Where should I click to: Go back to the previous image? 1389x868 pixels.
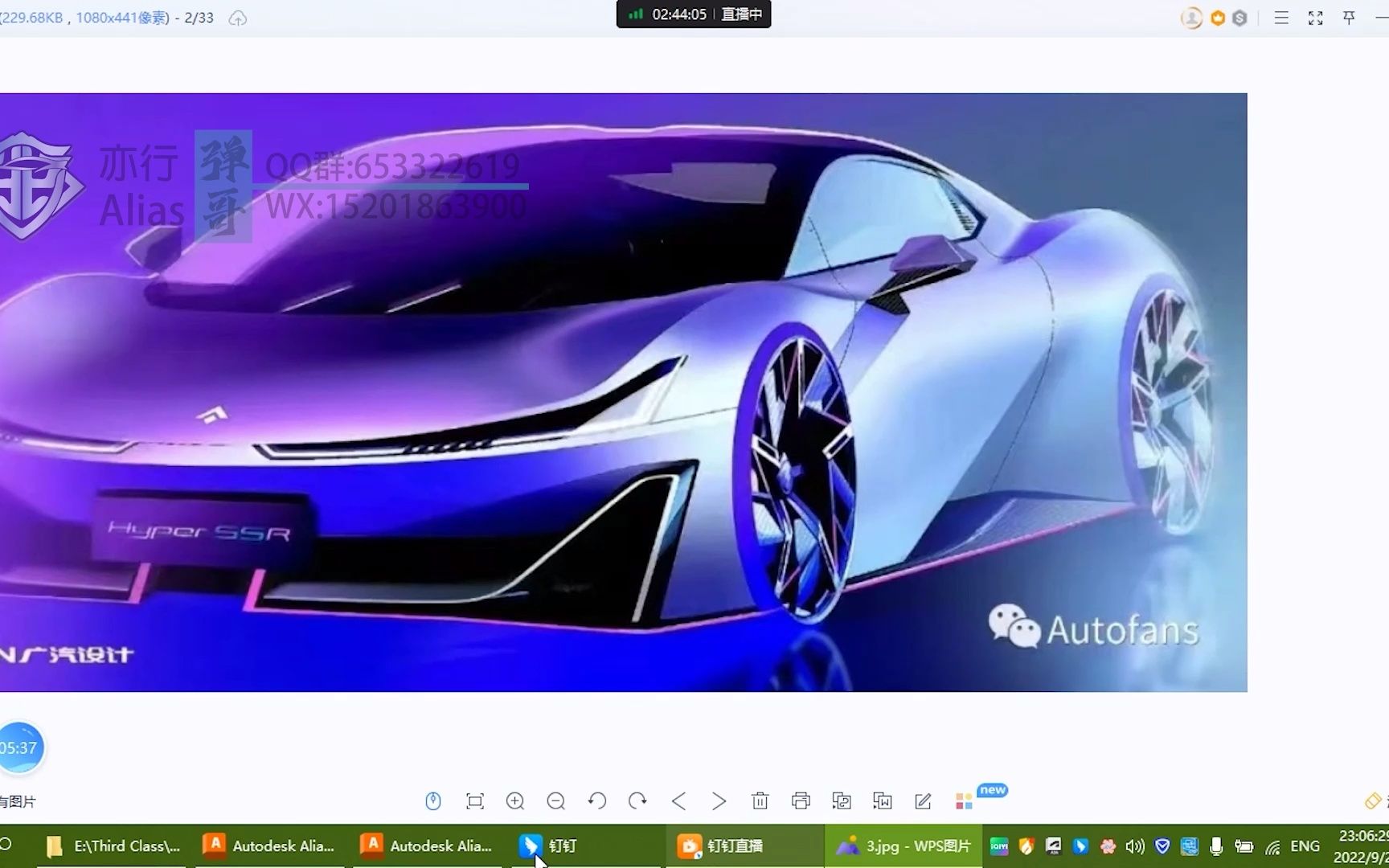coord(678,800)
